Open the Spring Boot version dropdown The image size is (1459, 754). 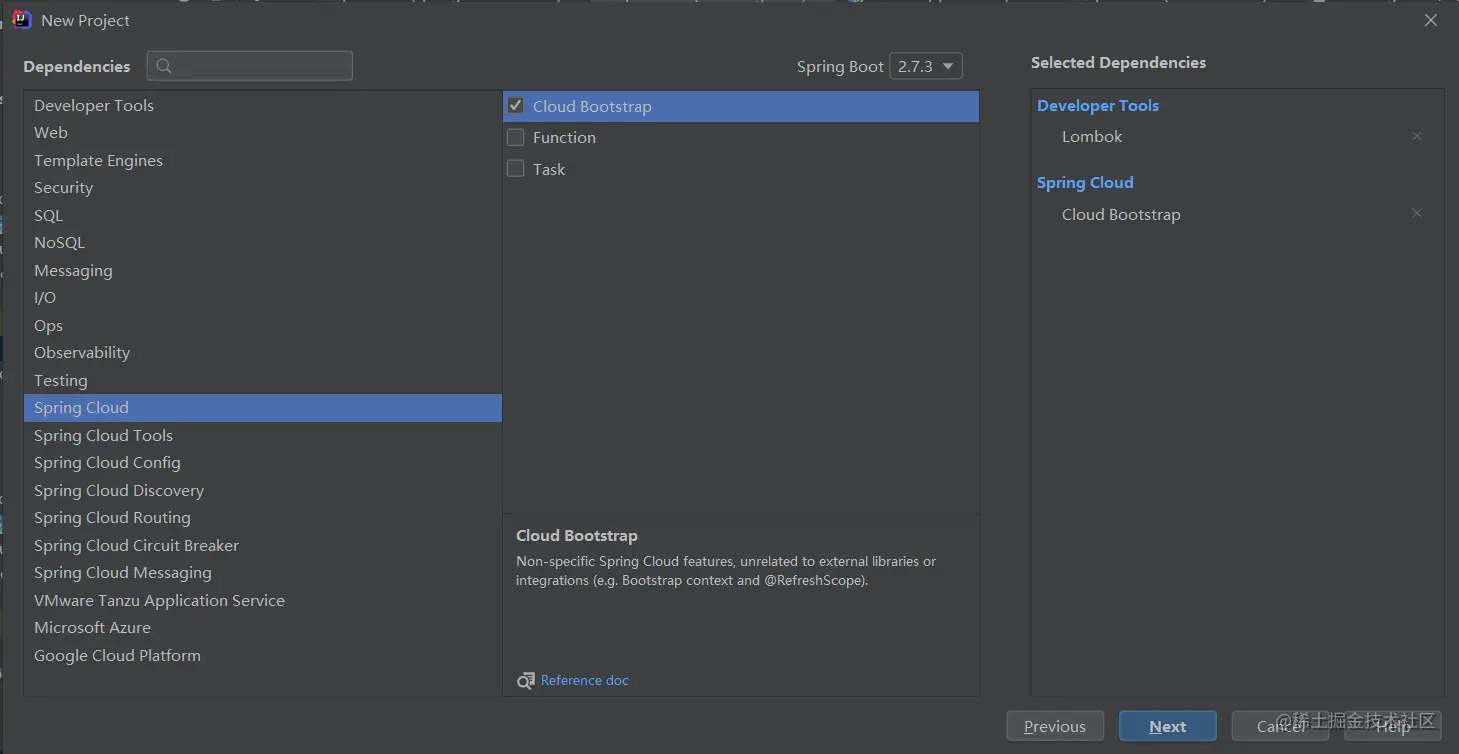click(x=925, y=66)
